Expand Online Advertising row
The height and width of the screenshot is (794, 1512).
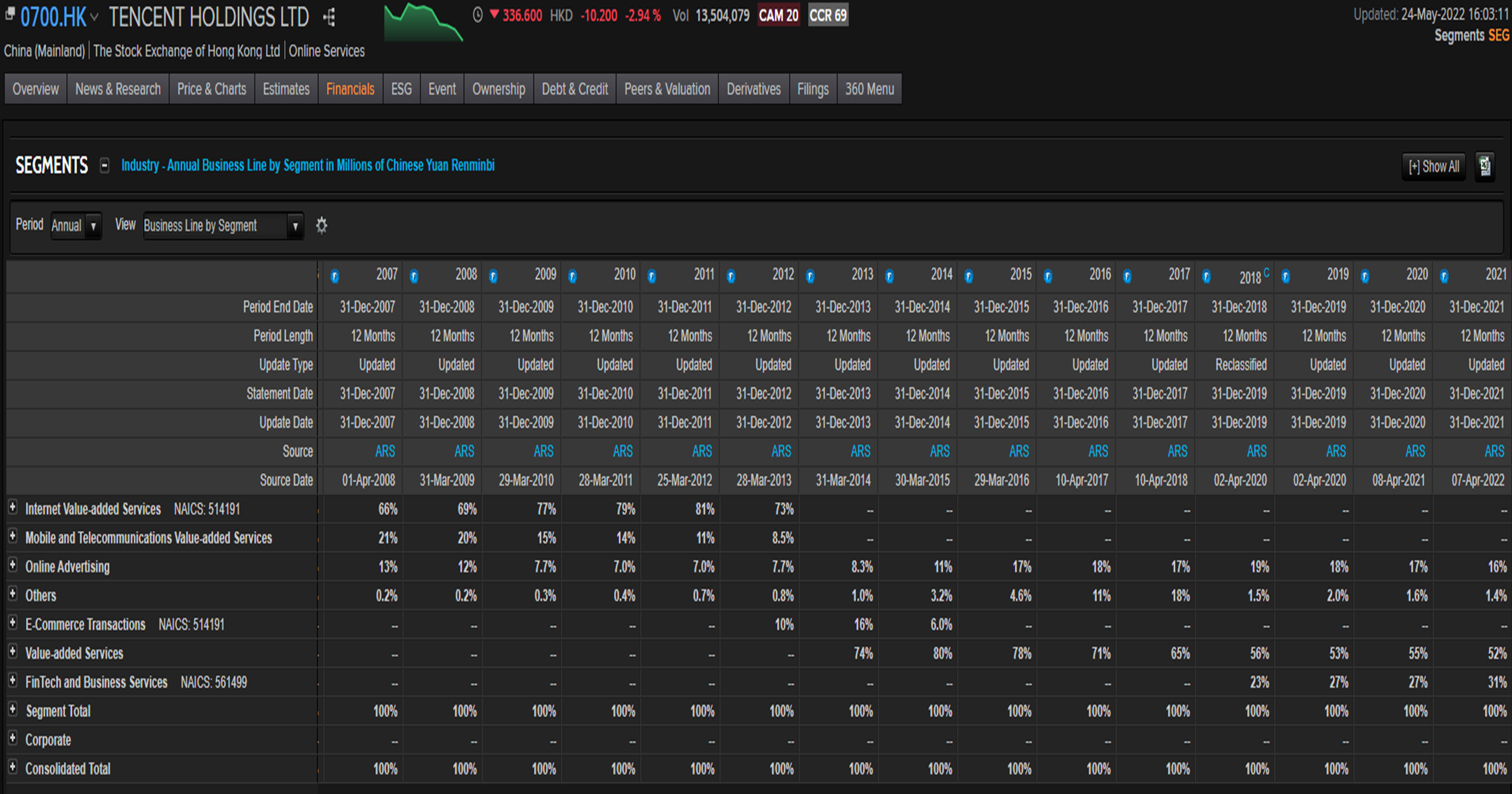pos(13,565)
